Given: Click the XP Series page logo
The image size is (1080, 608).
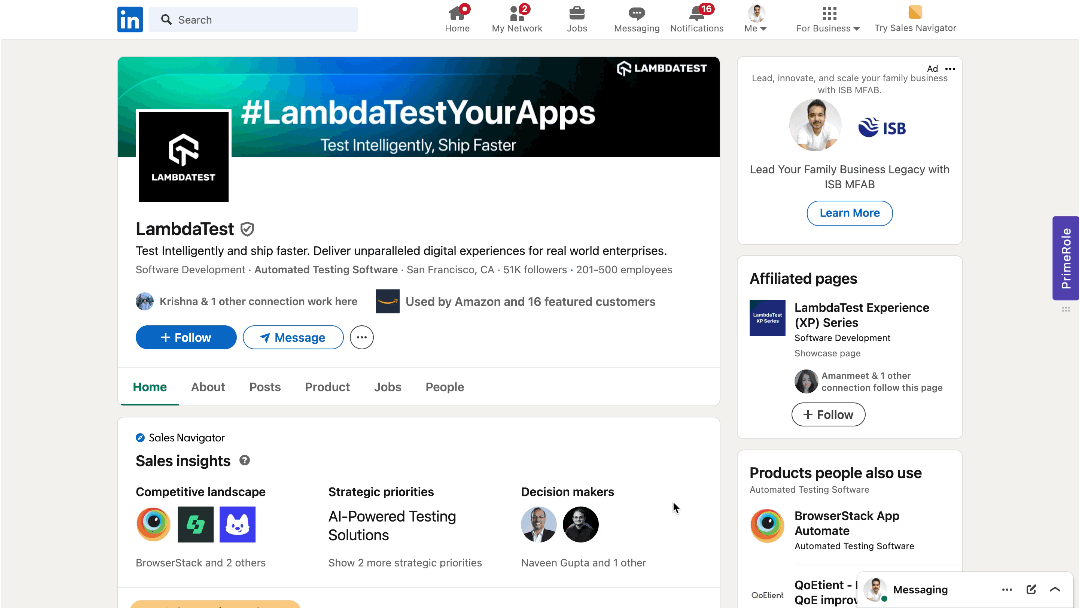Looking at the screenshot, I should click(x=767, y=318).
